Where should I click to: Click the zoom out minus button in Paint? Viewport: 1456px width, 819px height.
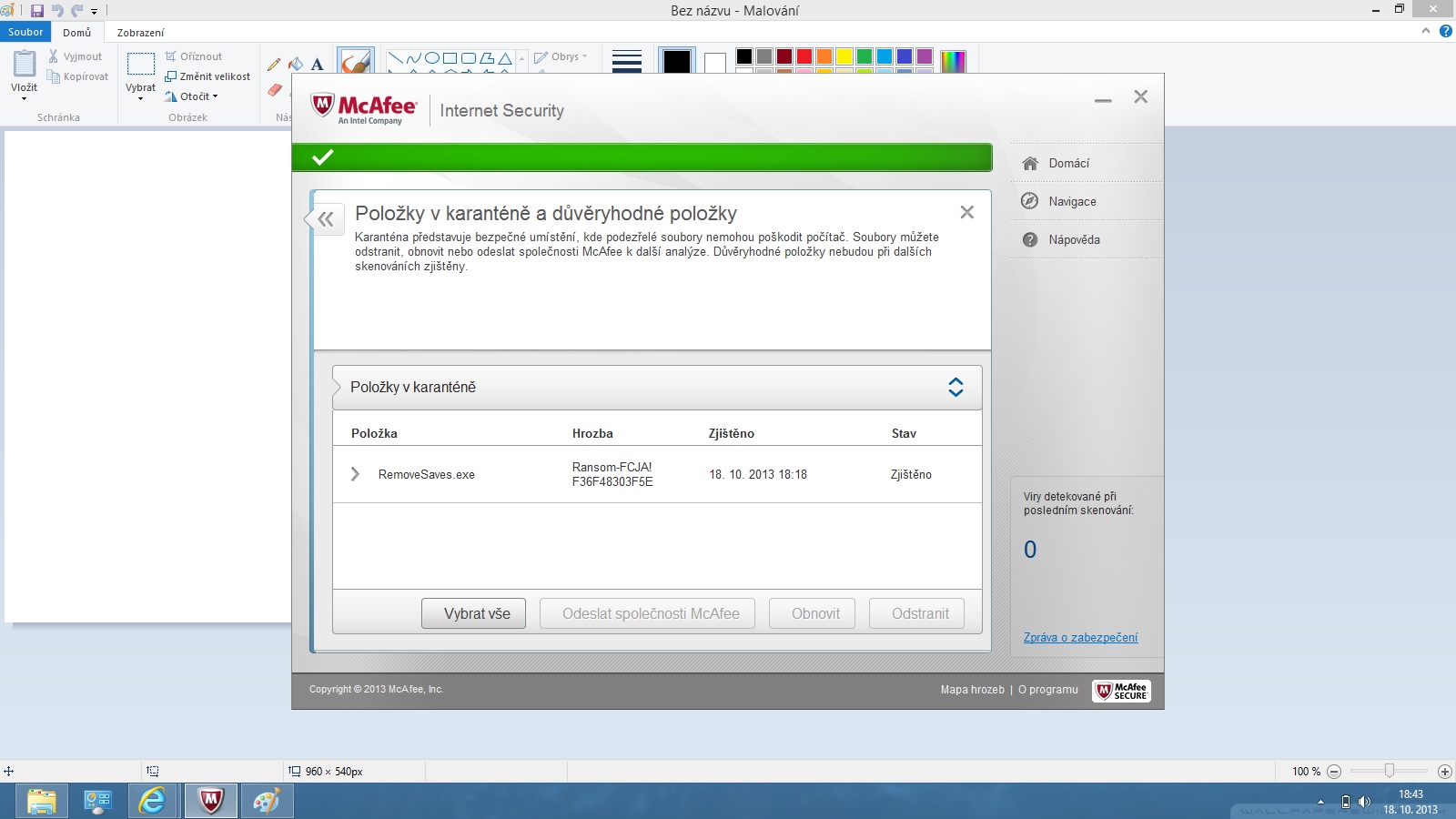click(1334, 772)
